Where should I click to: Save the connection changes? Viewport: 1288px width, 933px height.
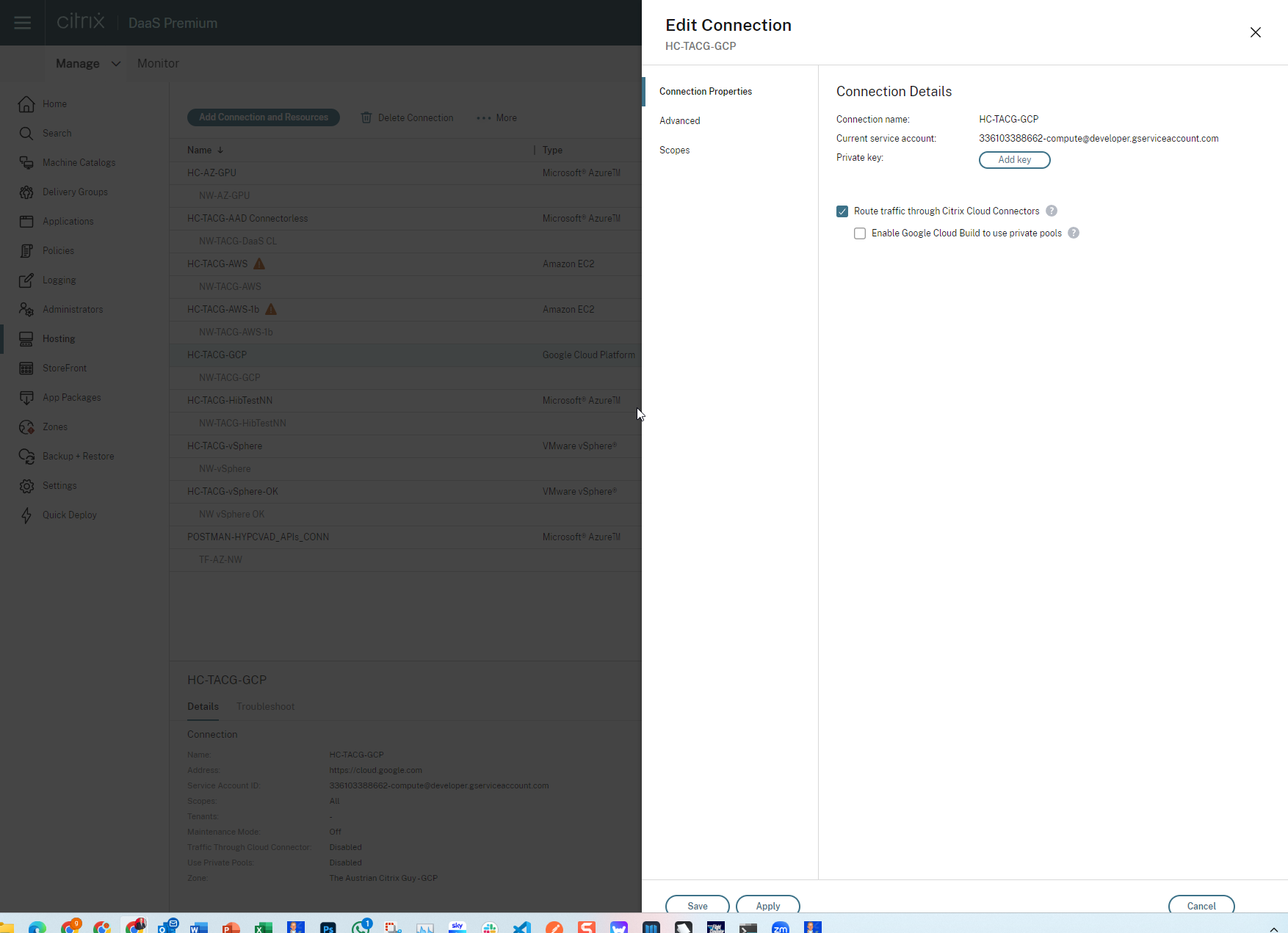tap(698, 905)
